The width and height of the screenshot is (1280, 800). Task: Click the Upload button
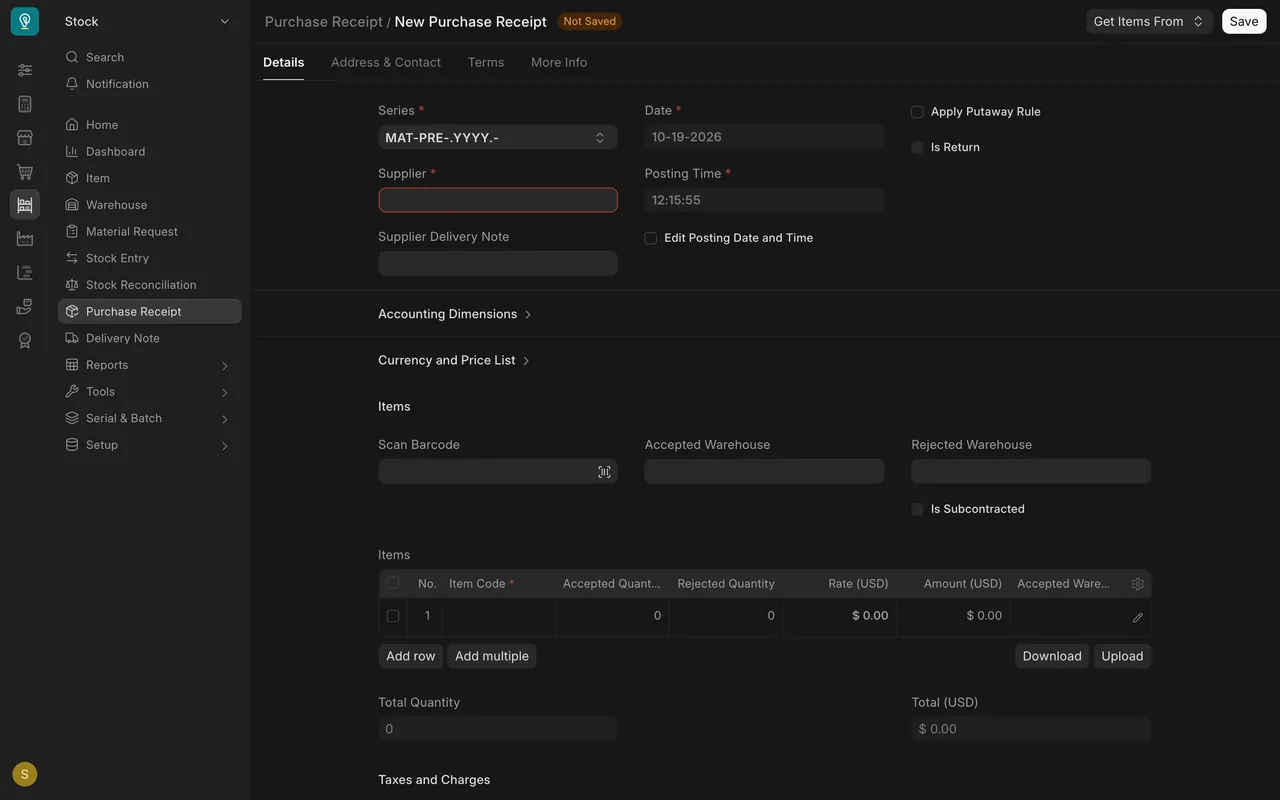click(1122, 656)
